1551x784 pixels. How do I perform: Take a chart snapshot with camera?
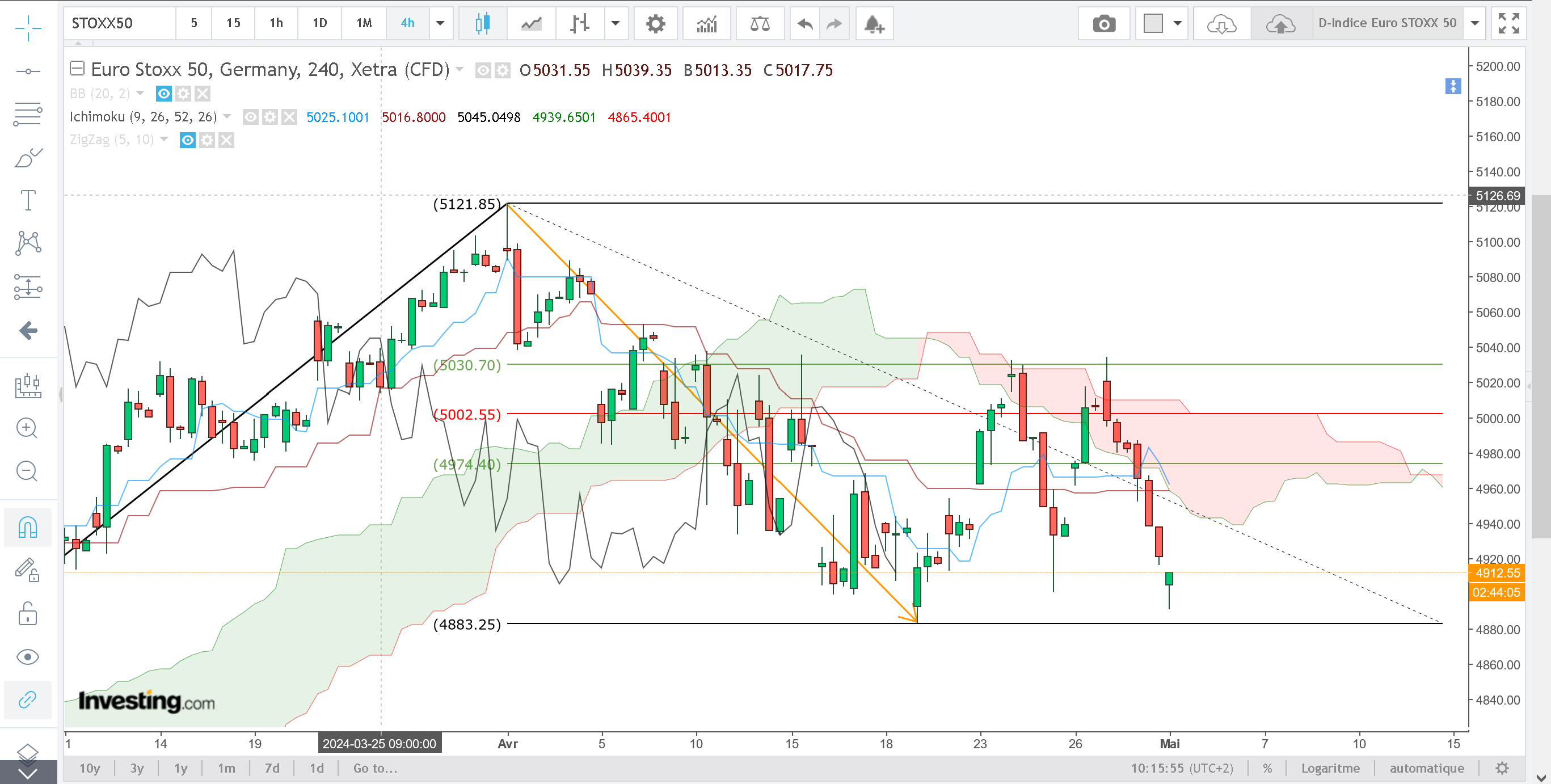point(1103,23)
